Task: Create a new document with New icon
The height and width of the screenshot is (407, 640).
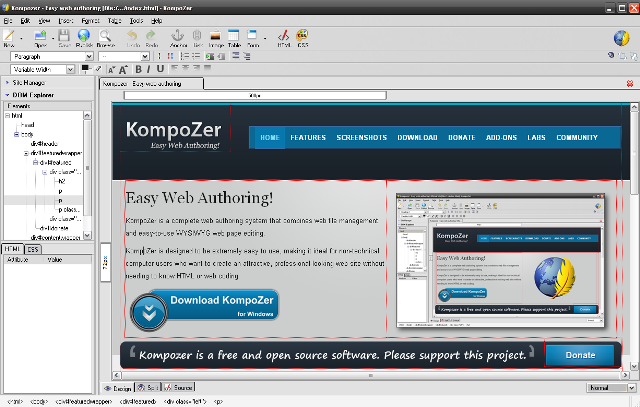Action: click(9, 38)
